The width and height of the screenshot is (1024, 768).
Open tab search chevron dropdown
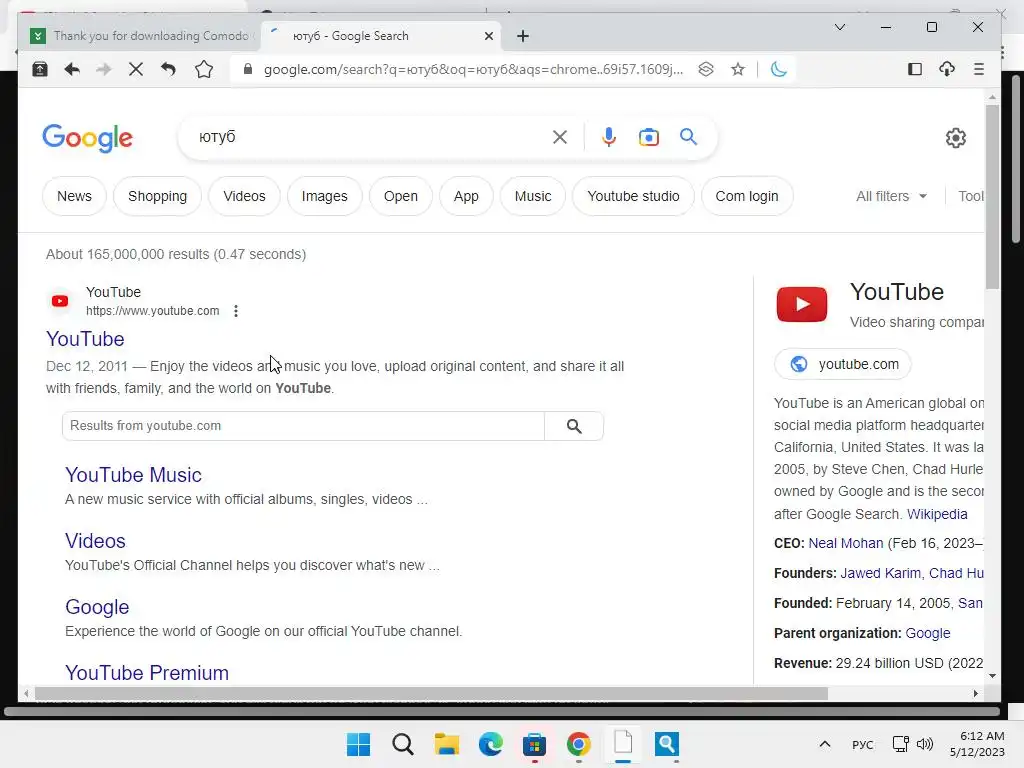click(x=840, y=27)
